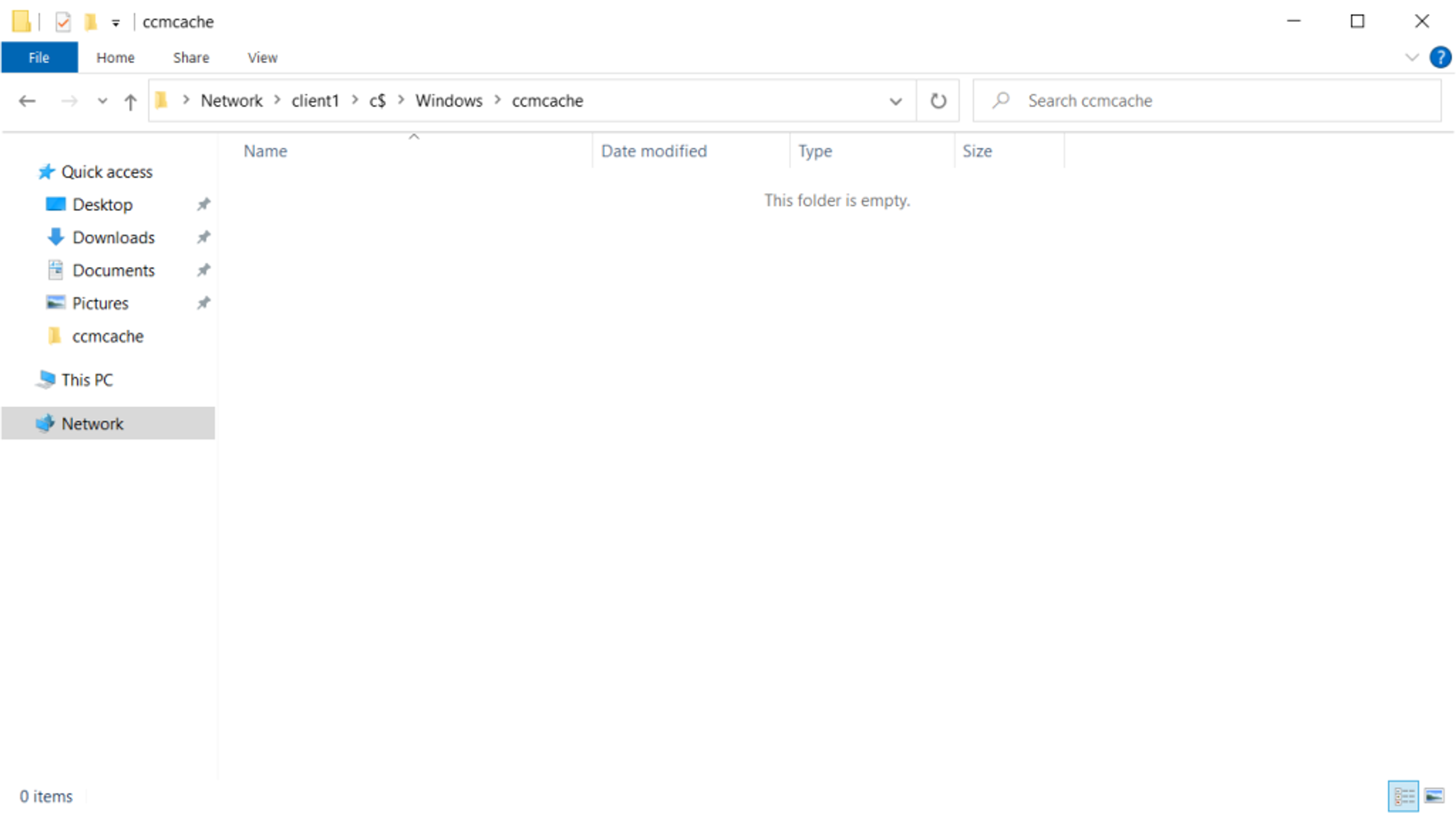Select Windows in the address breadcrumb
Screen dimensions: 1456x813
tap(449, 100)
